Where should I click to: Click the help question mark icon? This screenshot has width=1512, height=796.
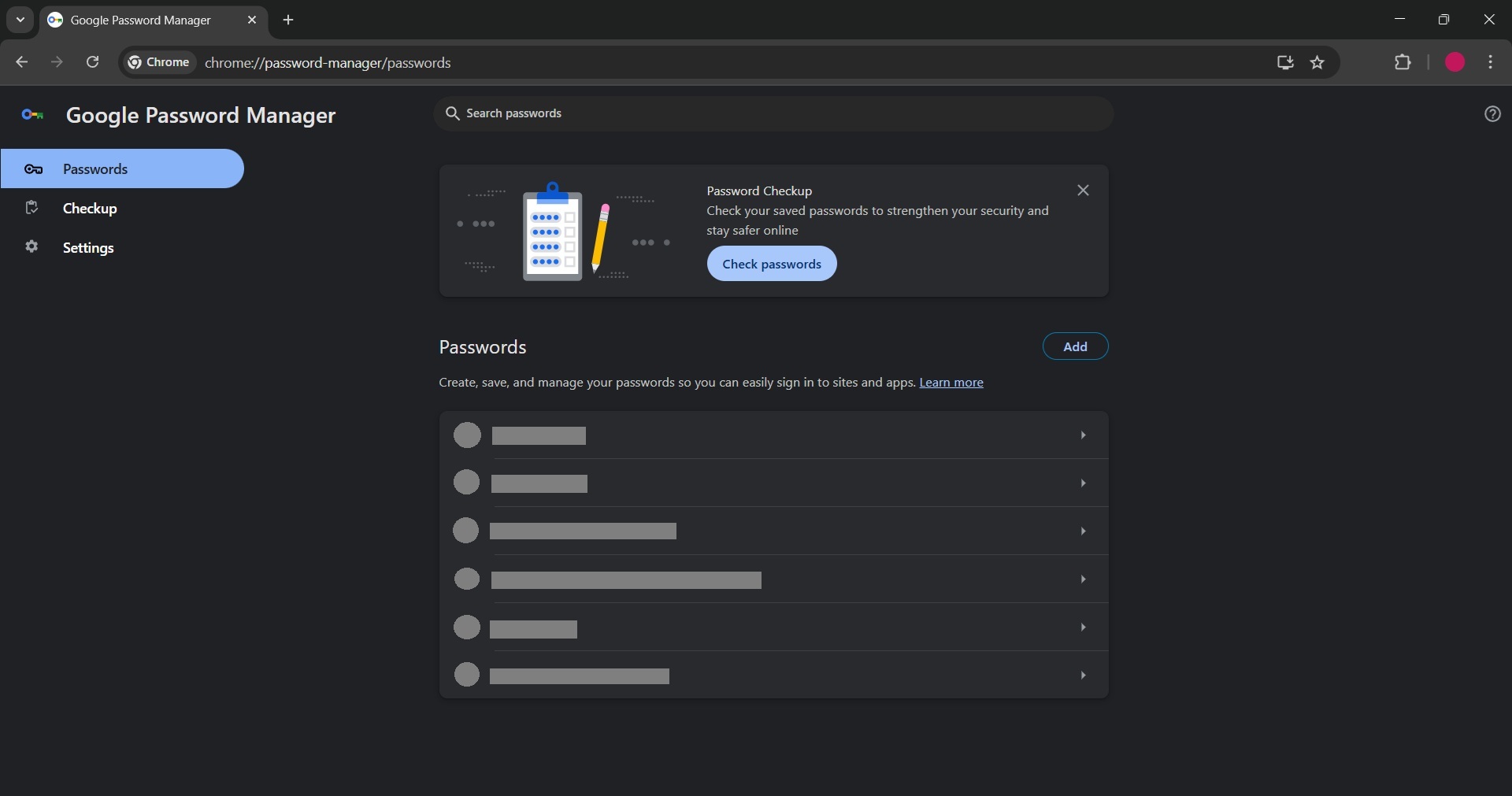(1492, 114)
